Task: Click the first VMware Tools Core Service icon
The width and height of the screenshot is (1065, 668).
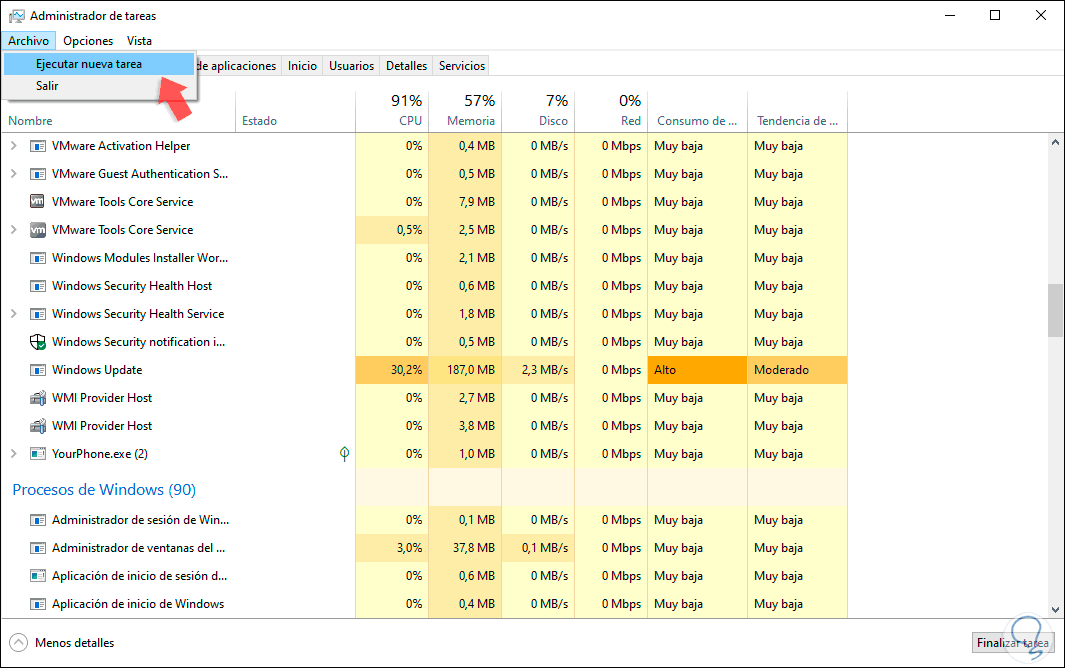Action: [x=39, y=202]
